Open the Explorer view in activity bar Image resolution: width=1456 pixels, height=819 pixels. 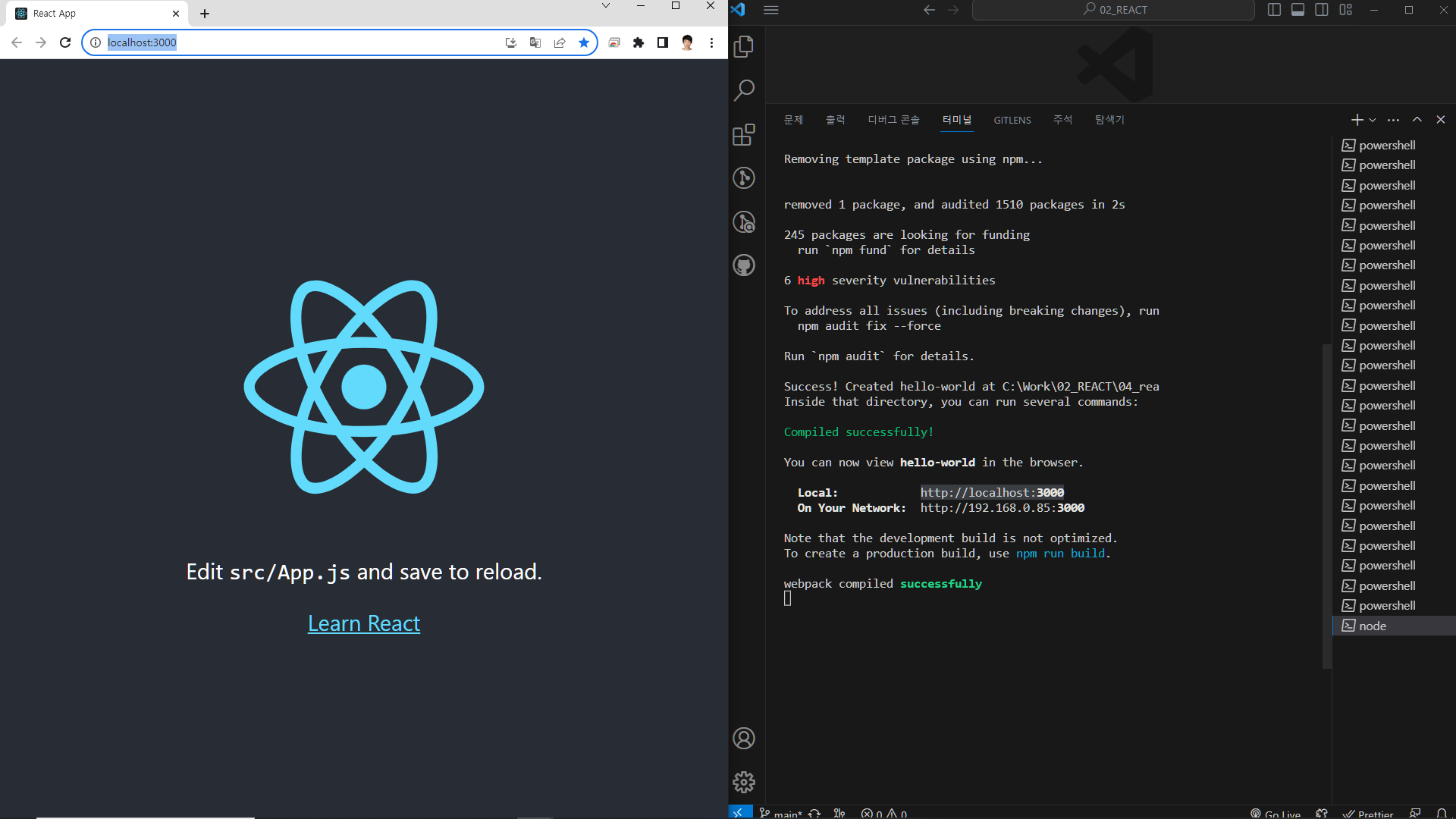(744, 46)
